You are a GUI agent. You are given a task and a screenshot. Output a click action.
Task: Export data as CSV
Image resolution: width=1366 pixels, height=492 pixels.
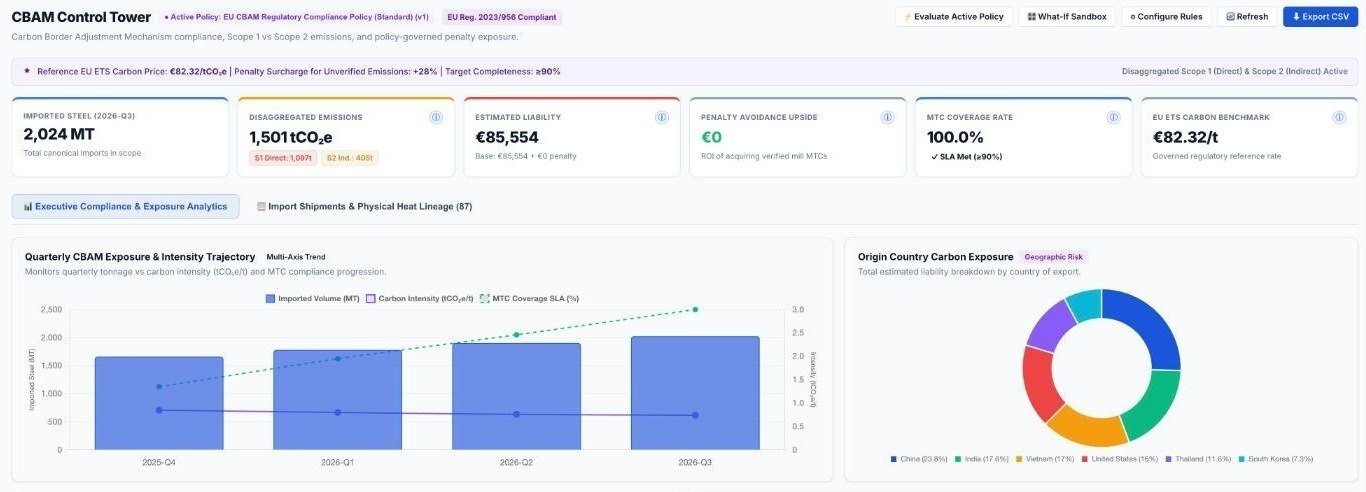[x=1321, y=17]
